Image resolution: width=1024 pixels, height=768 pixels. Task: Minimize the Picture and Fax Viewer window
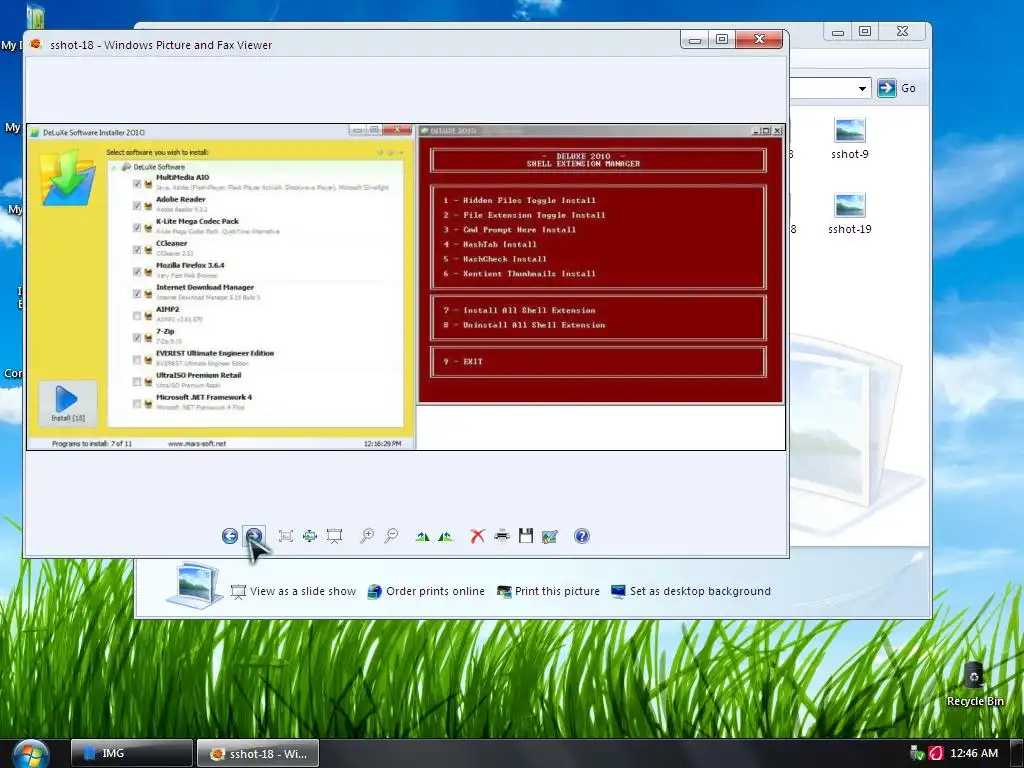click(x=695, y=39)
